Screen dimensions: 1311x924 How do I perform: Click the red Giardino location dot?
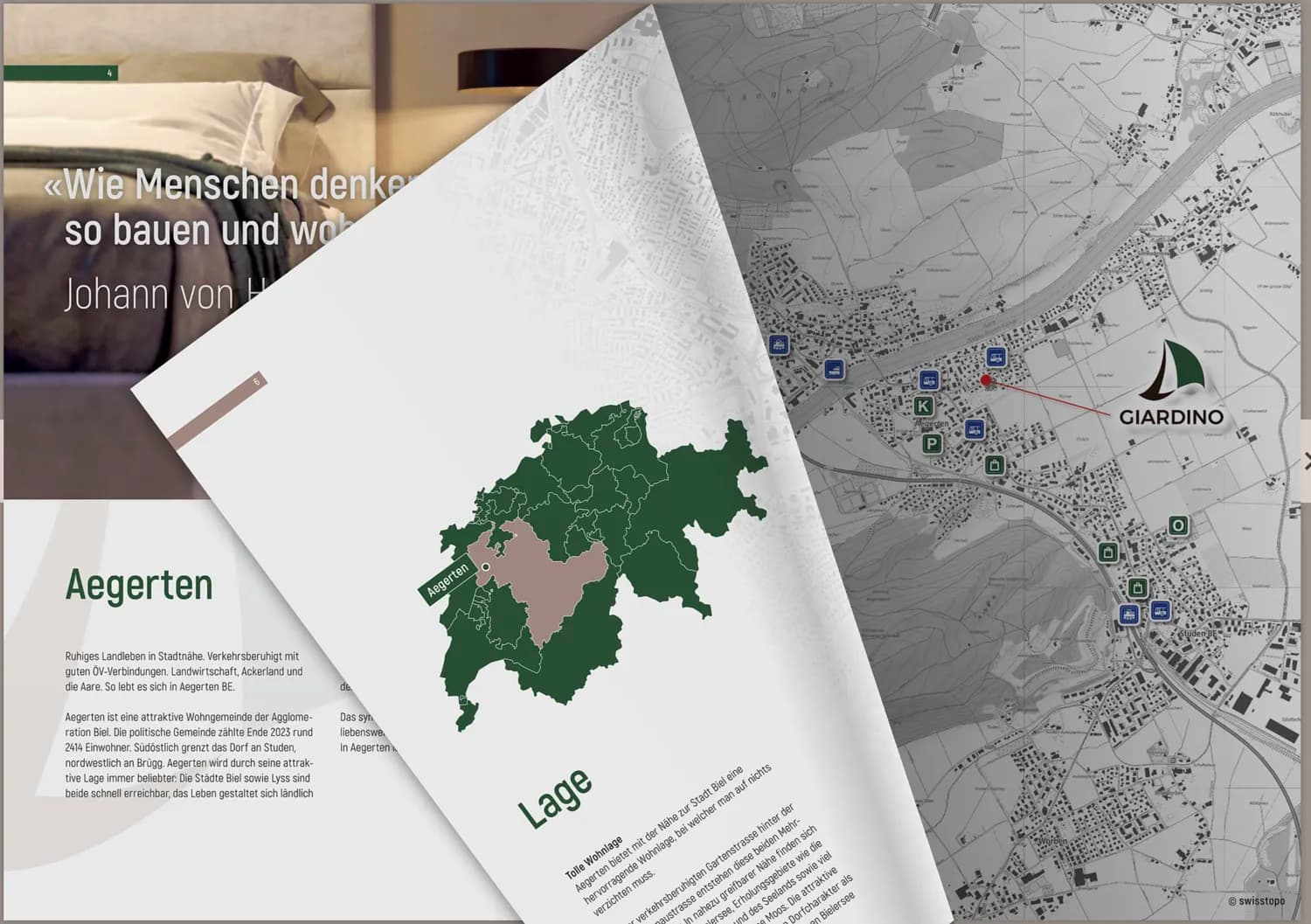pyautogui.click(x=986, y=380)
